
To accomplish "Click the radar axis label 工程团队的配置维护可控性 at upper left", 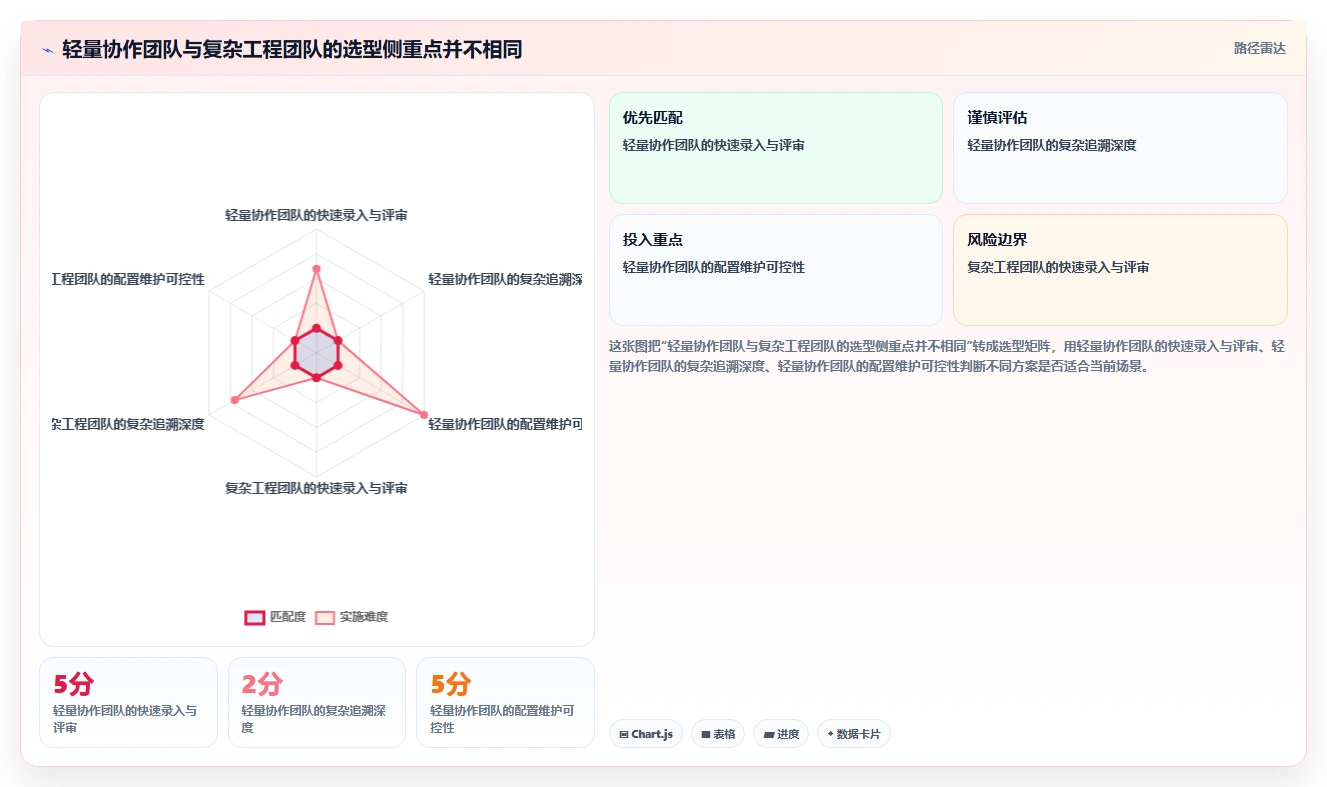I will 128,279.
